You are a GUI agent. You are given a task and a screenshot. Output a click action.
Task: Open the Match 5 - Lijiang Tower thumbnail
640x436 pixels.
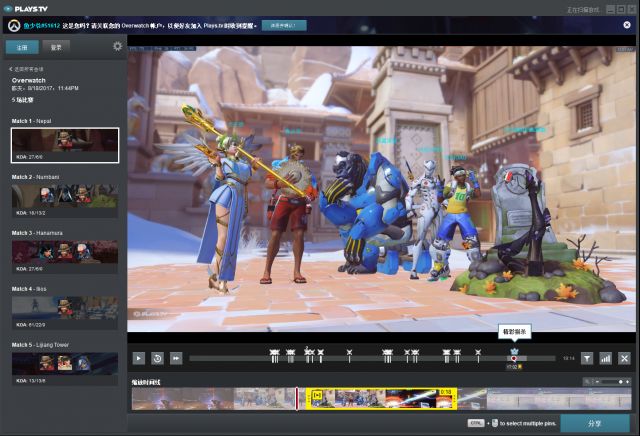[65, 369]
